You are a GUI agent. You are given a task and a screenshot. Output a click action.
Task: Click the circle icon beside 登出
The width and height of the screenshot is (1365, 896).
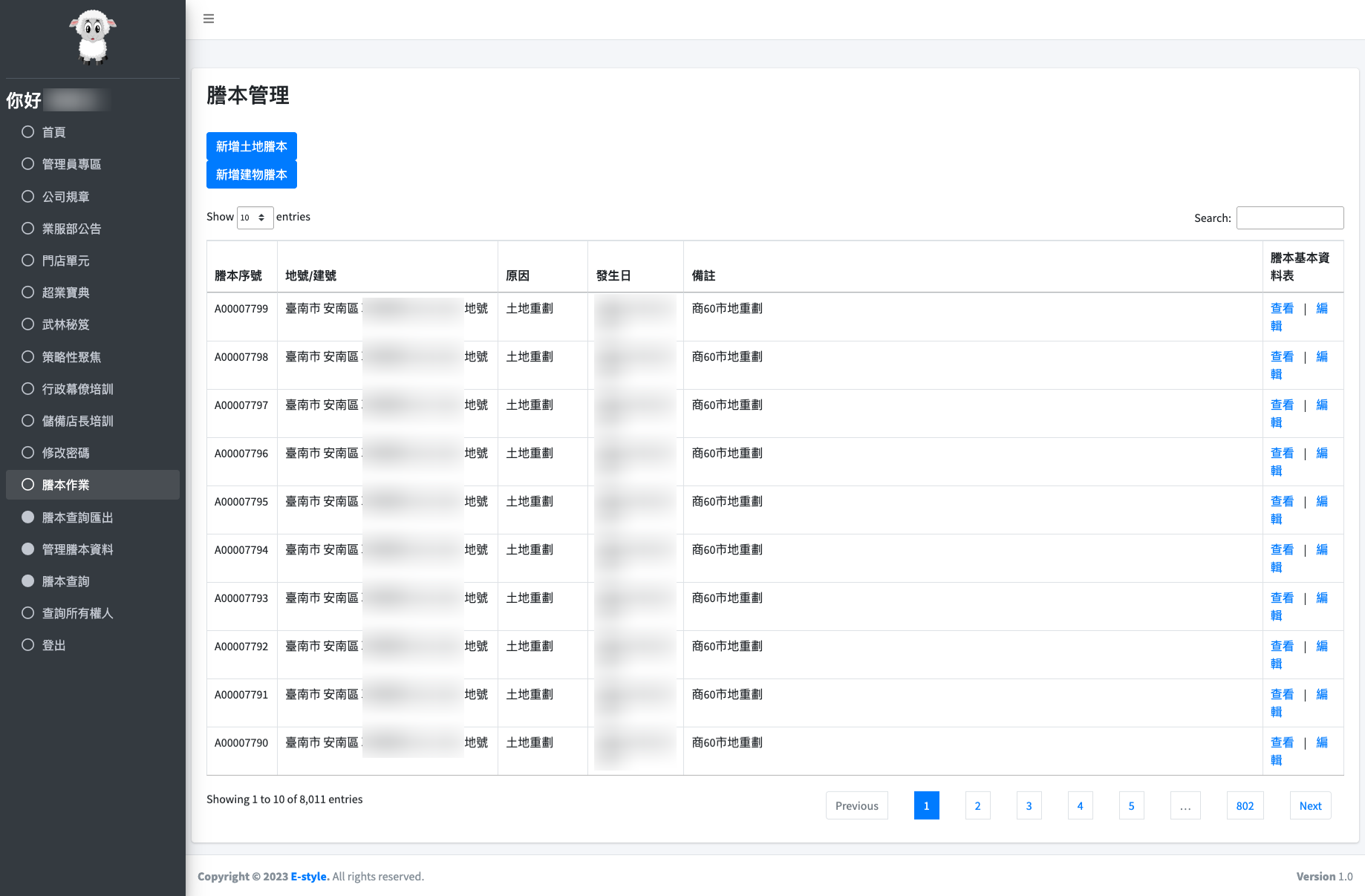pyautogui.click(x=28, y=645)
